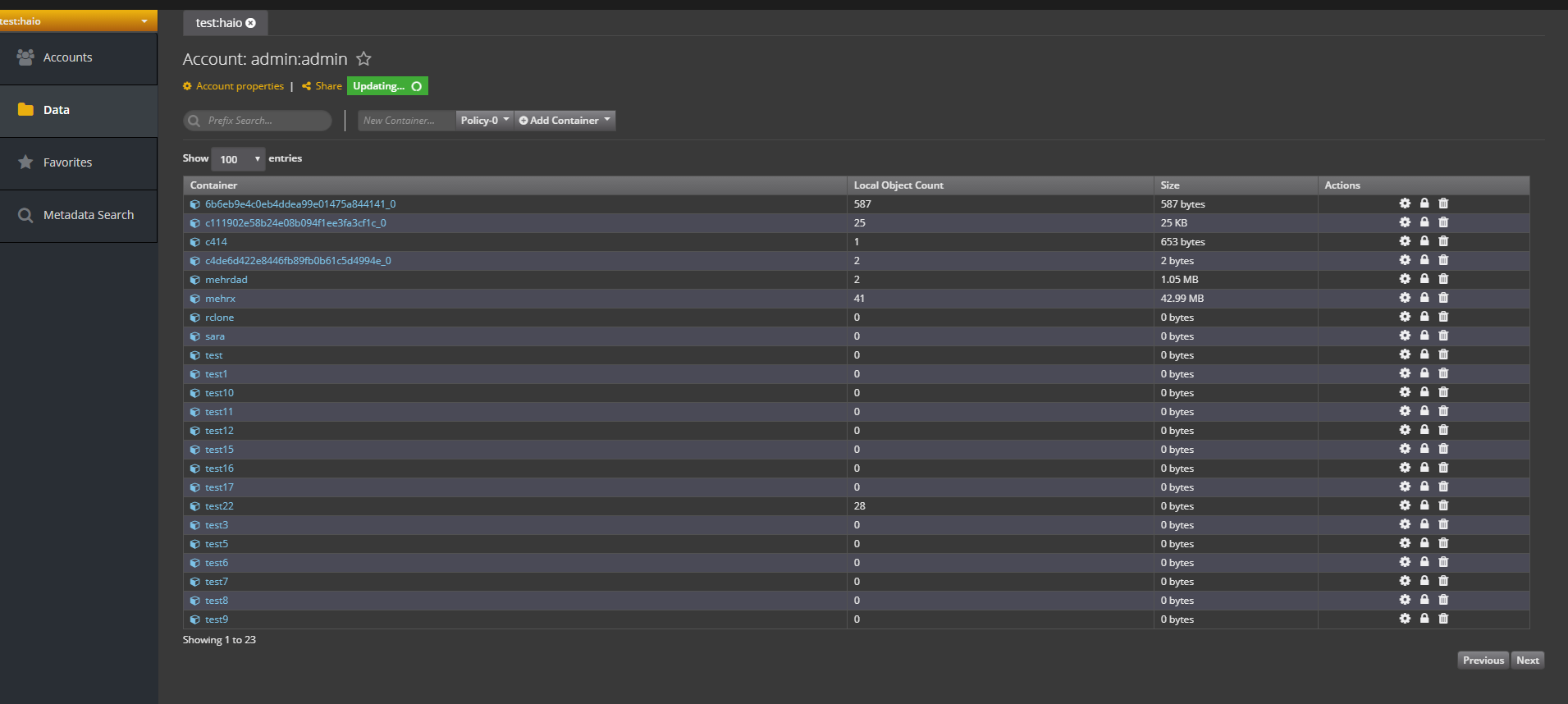Open the mehrx container link

[x=220, y=299]
